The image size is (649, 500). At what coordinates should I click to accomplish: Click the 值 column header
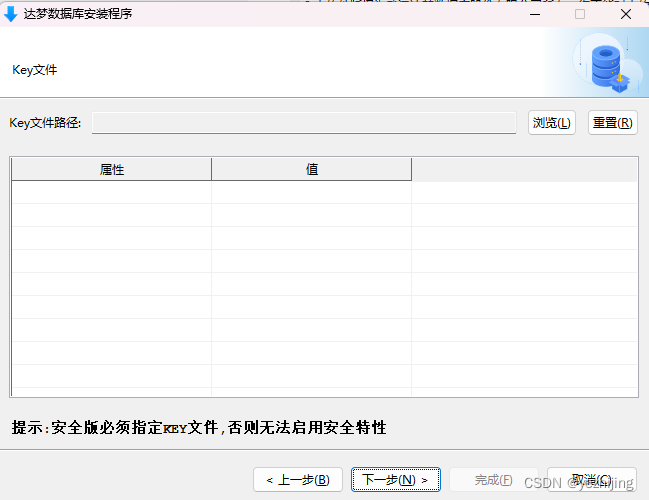point(312,169)
